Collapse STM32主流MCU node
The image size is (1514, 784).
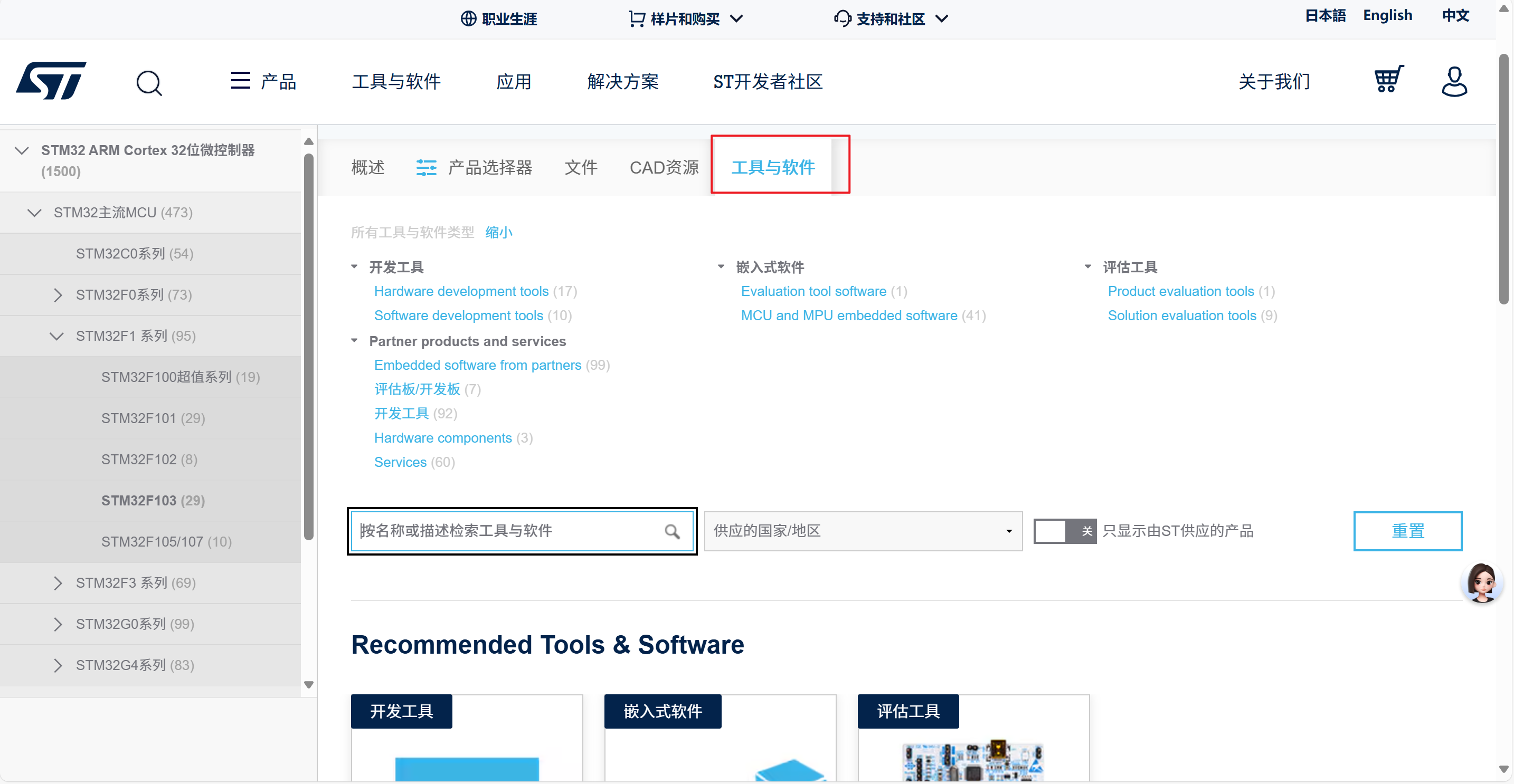(x=35, y=213)
